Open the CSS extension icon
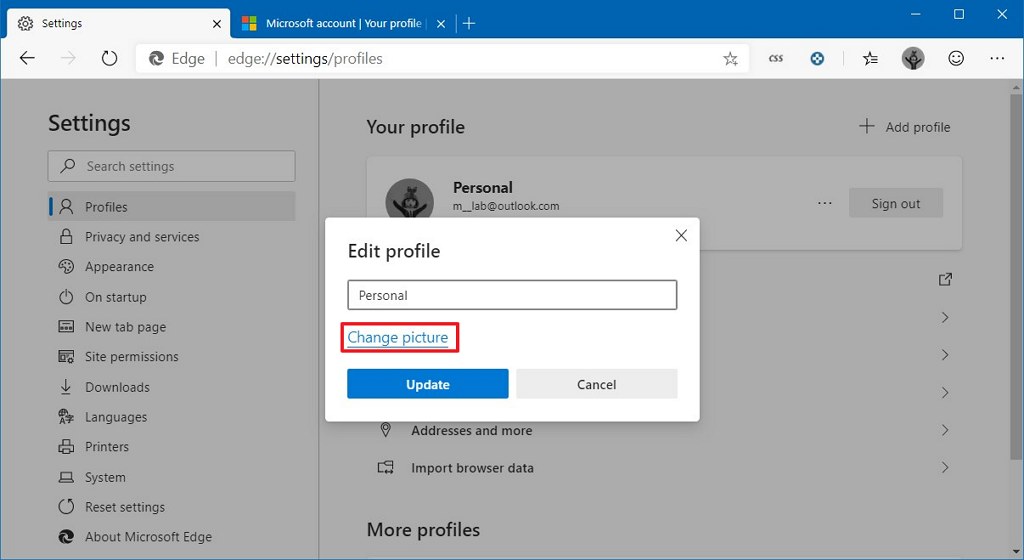The image size is (1024, 560). point(775,58)
